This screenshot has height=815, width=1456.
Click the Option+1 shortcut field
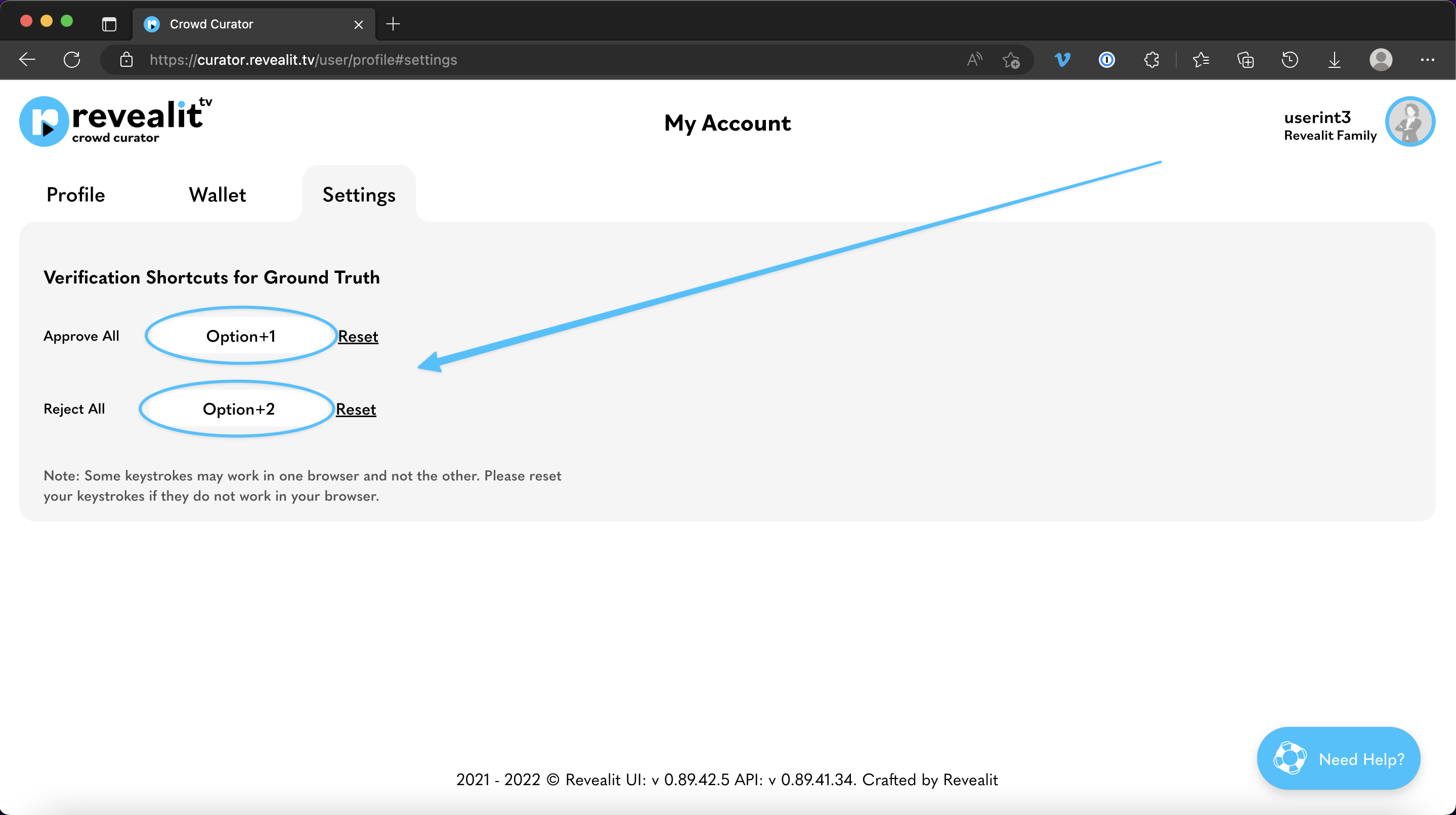pos(241,336)
